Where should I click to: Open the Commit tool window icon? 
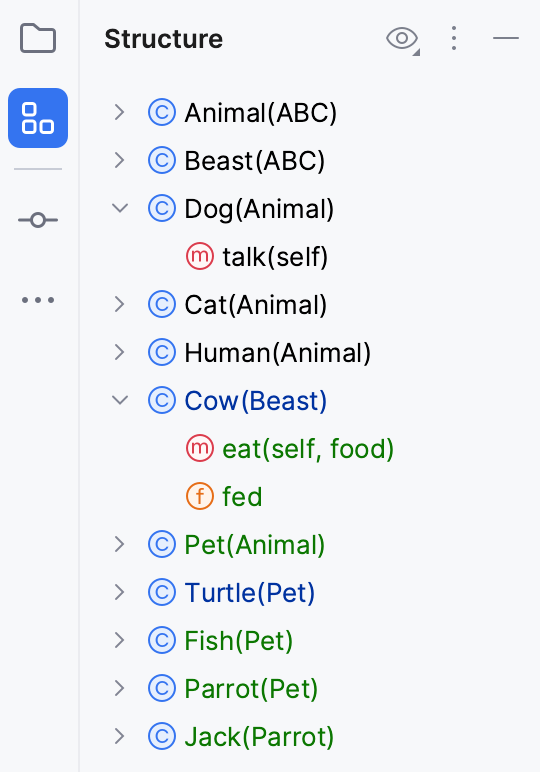[38, 220]
